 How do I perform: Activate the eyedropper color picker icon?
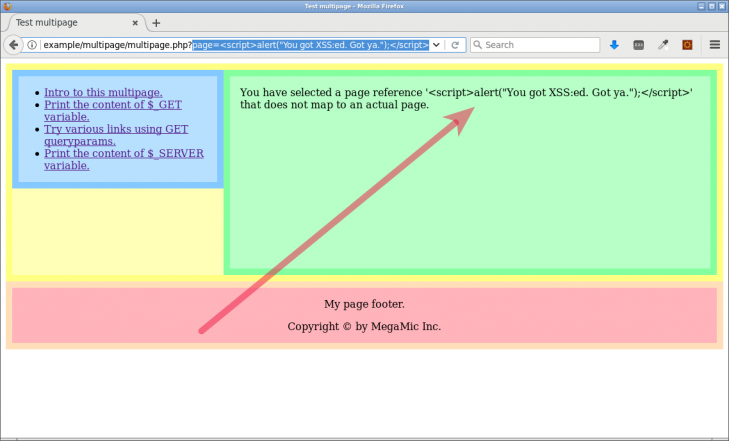[663, 45]
